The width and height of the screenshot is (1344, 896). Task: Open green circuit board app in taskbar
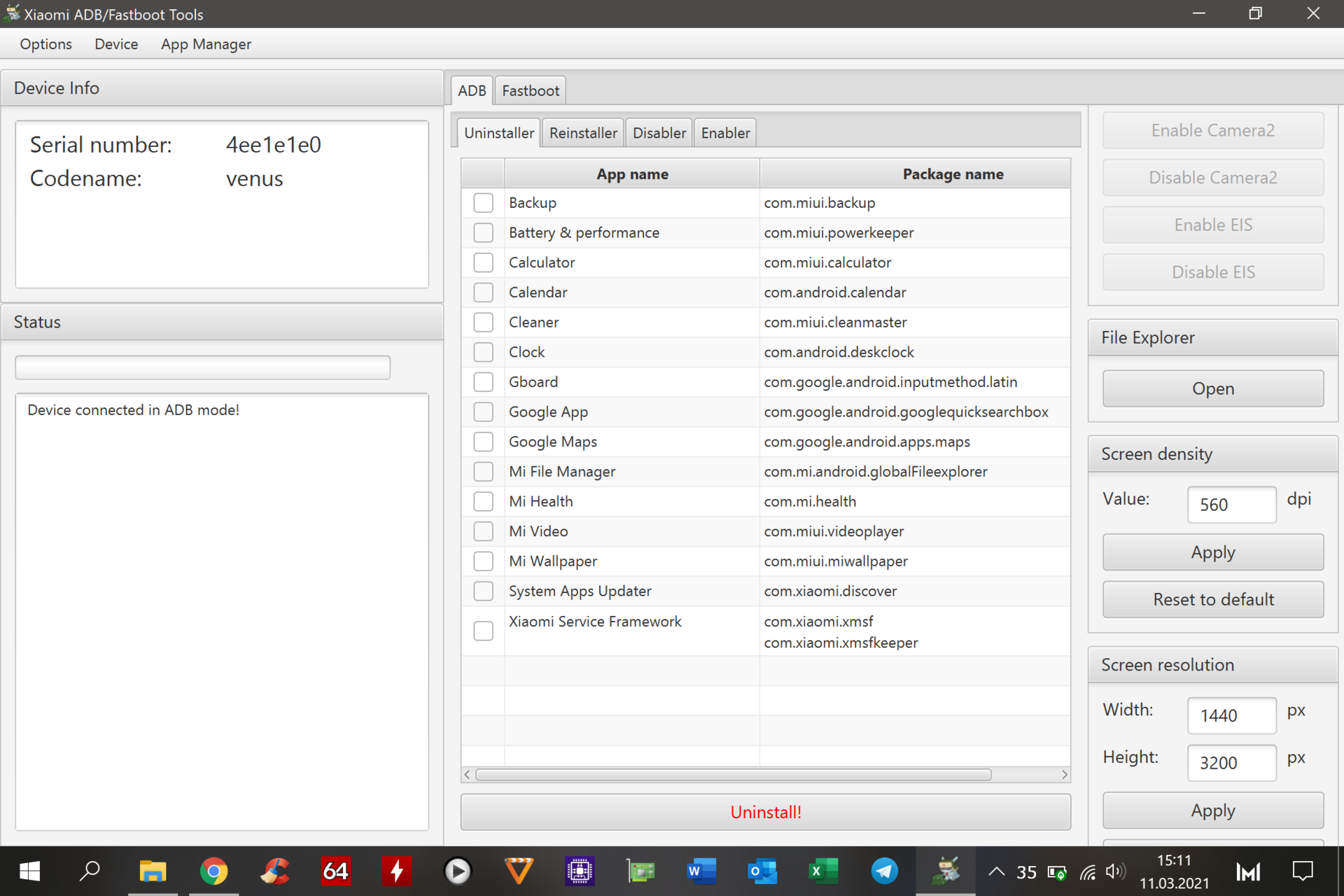640,871
